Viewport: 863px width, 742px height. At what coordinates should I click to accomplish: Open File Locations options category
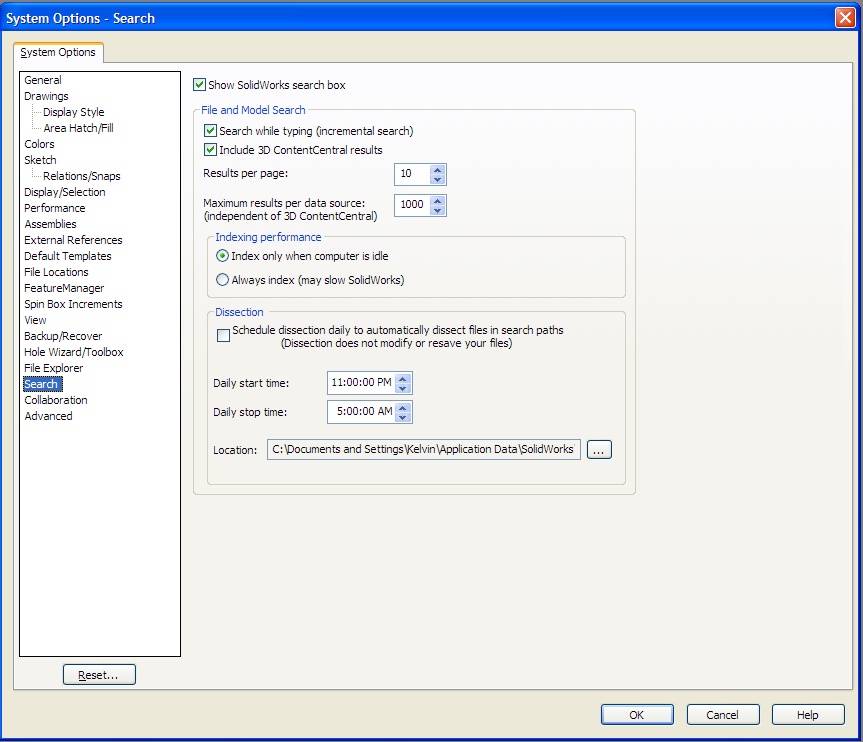coord(56,272)
